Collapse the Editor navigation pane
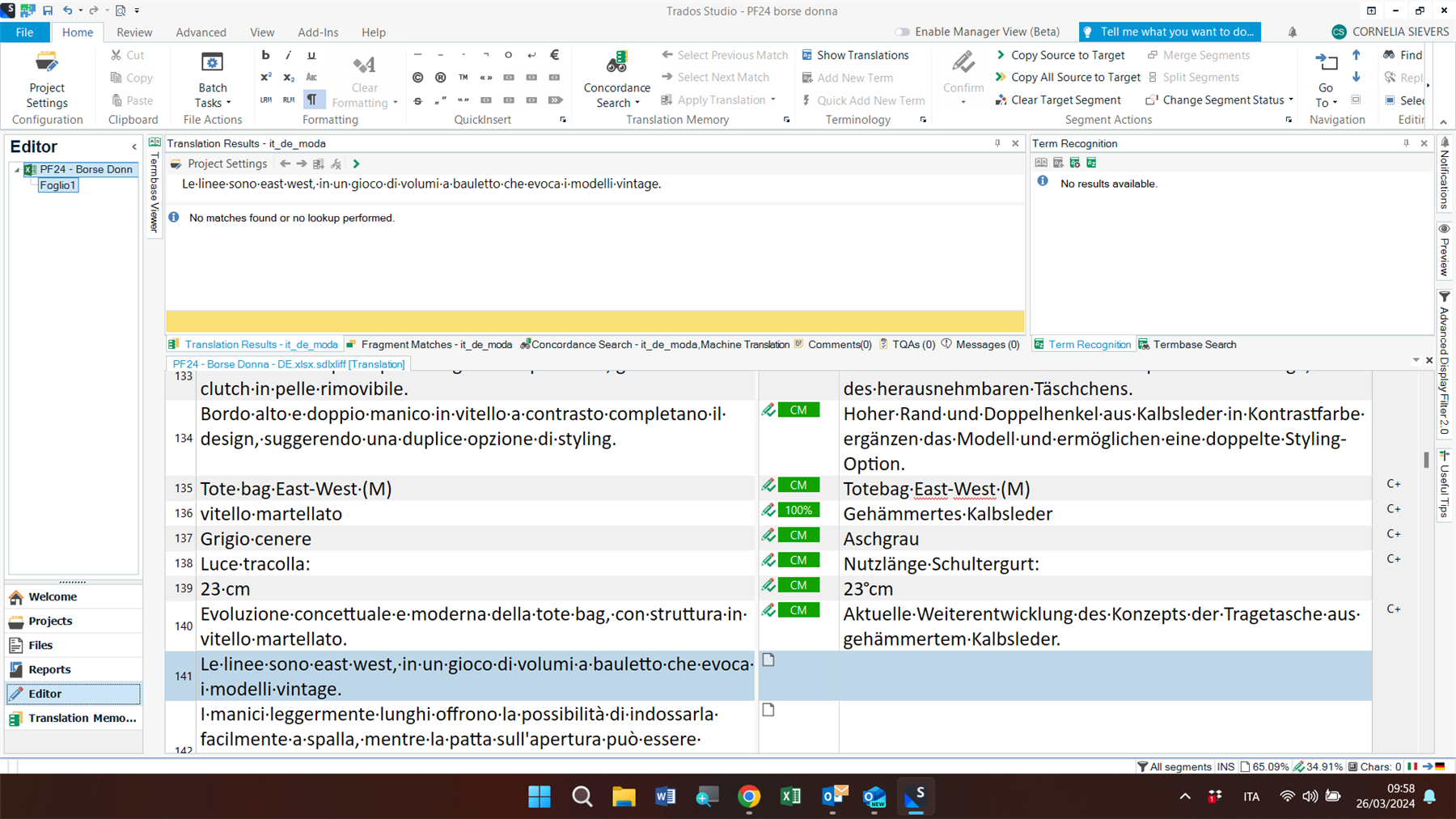The height and width of the screenshot is (819, 1456). (x=134, y=146)
